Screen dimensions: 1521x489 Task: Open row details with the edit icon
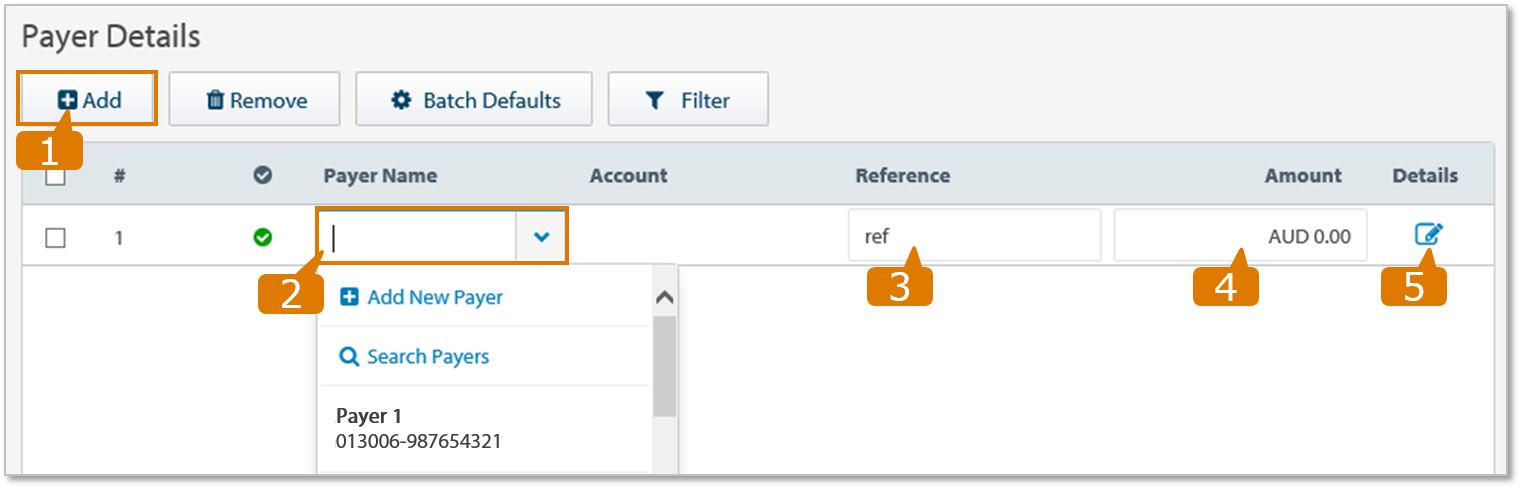(x=1428, y=235)
